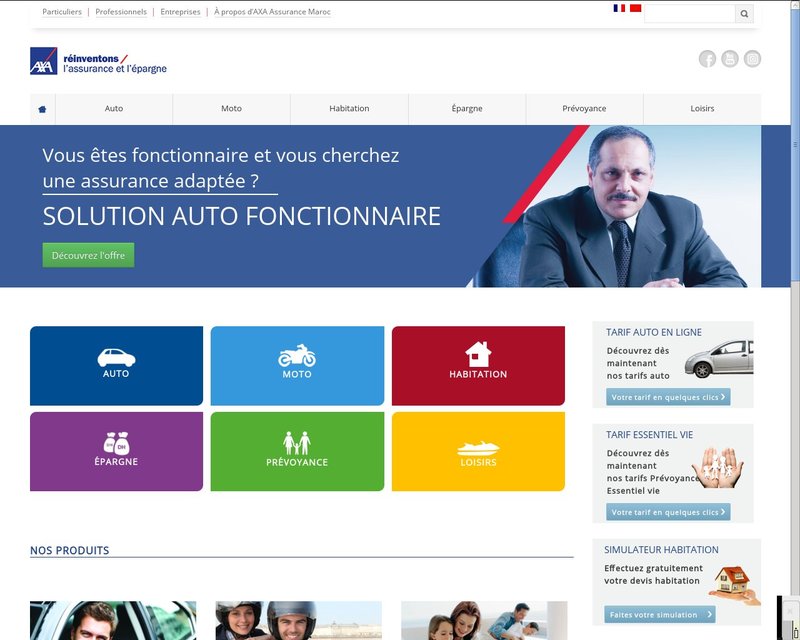800x640 pixels.
Task: Open the Épargne menu tab
Action: (x=467, y=109)
